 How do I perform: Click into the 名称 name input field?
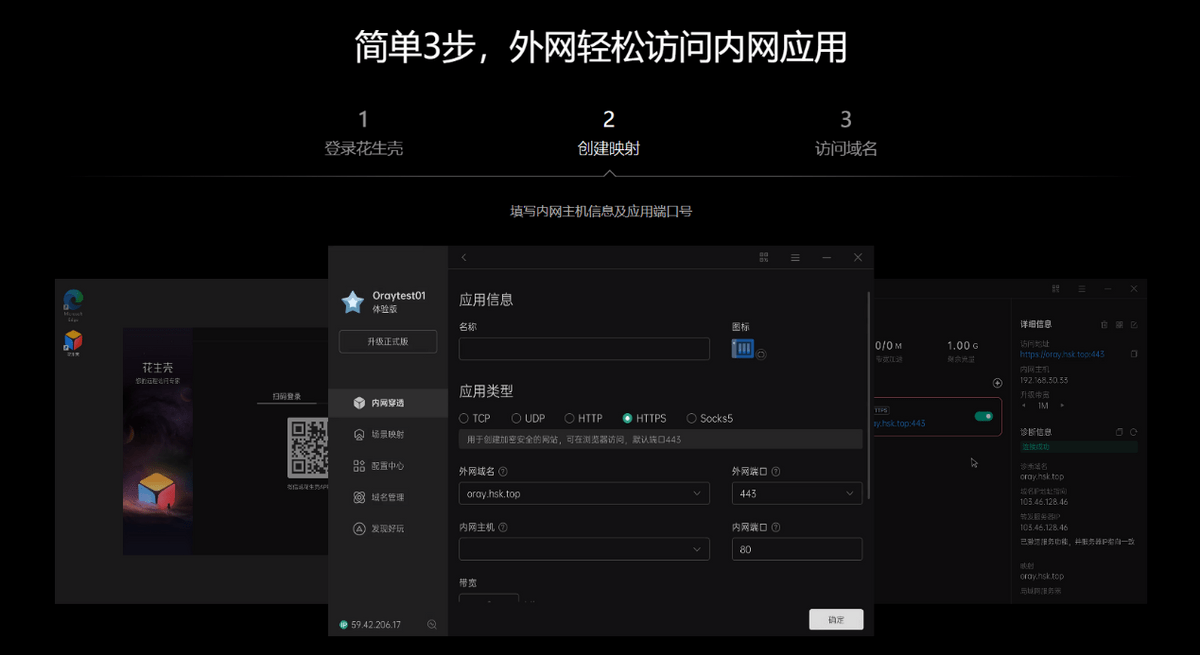584,349
